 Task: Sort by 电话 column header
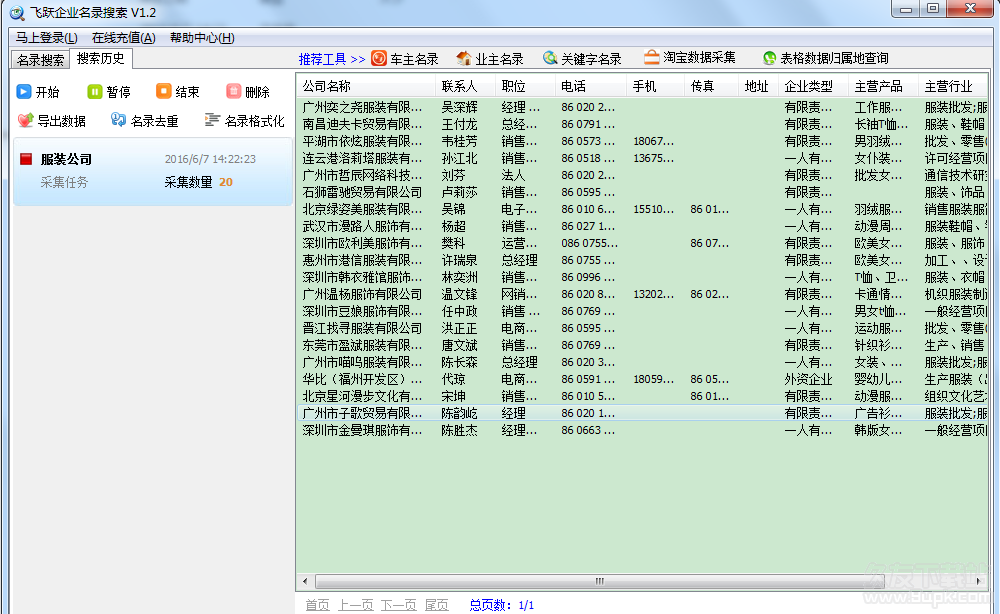(590, 86)
